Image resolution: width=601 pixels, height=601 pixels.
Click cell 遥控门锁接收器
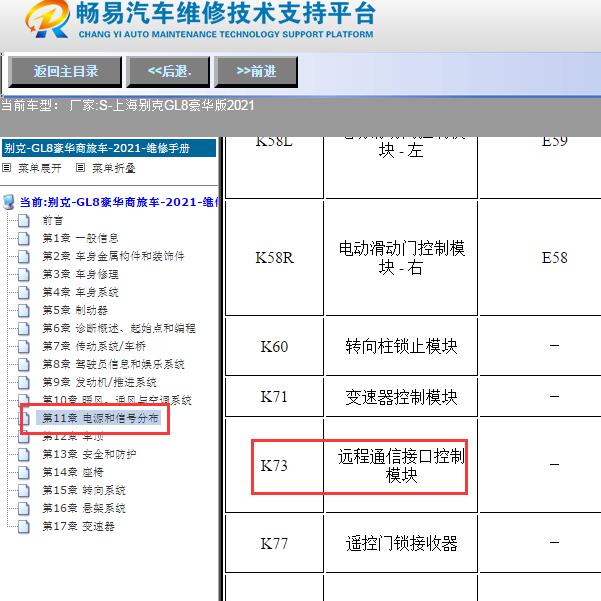pos(401,544)
